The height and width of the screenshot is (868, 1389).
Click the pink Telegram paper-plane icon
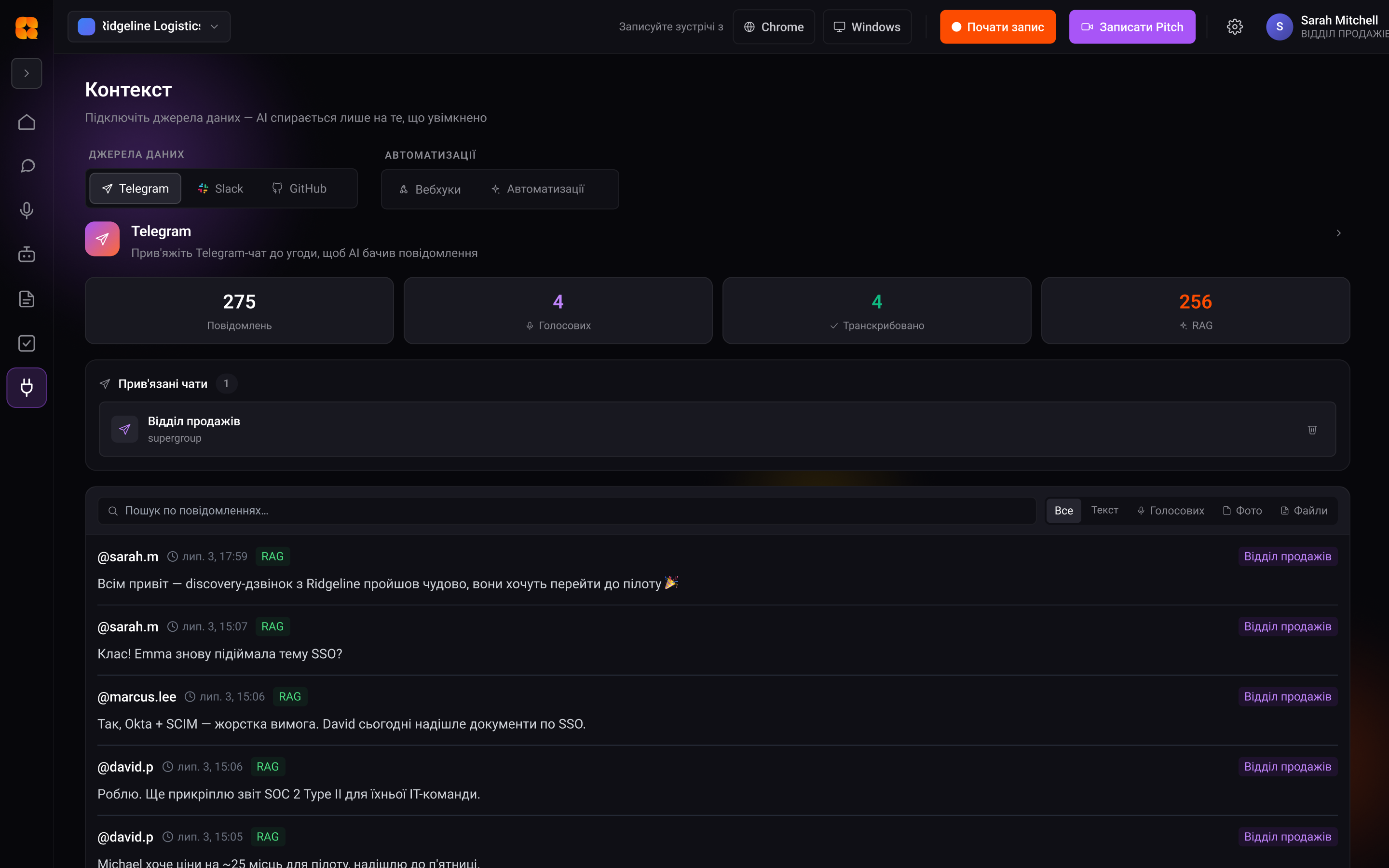[x=102, y=239]
